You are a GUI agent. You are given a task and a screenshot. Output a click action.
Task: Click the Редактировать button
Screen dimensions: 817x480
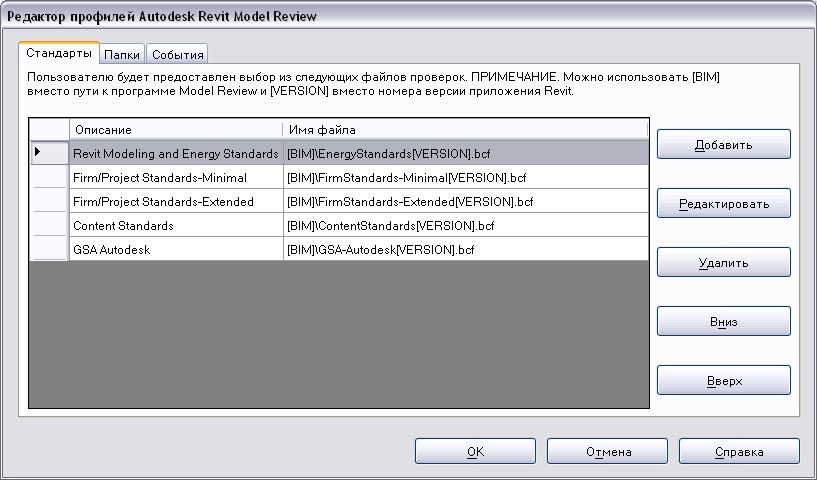pos(723,203)
